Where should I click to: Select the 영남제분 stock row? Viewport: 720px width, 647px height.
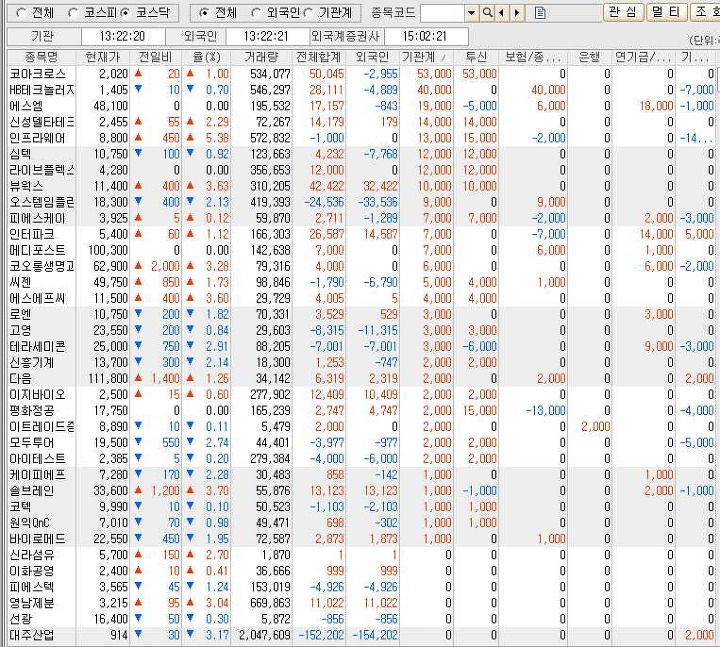(x=363, y=603)
